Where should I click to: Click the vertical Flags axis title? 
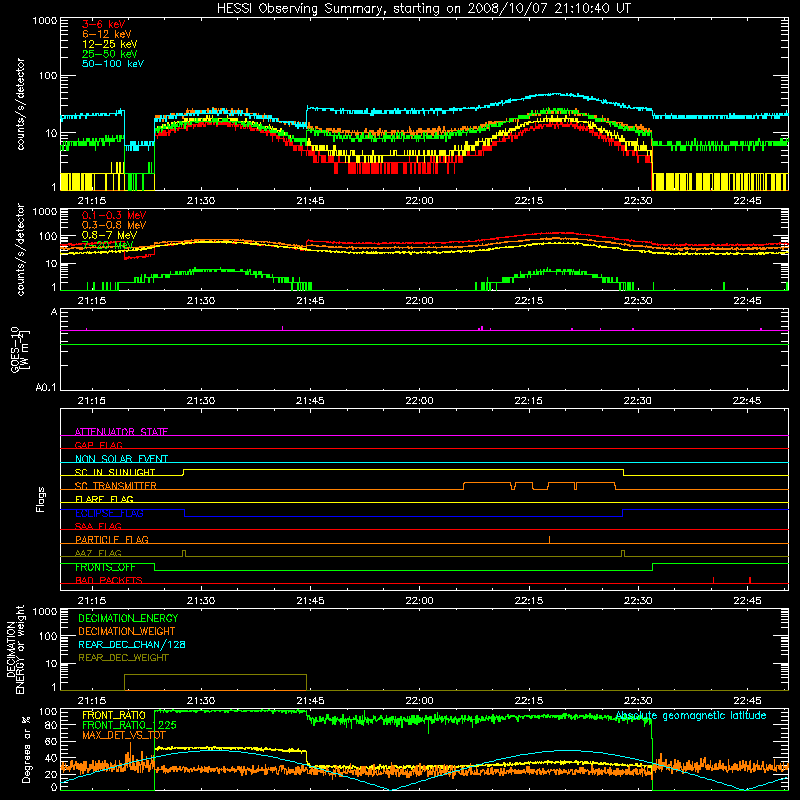click(41, 499)
